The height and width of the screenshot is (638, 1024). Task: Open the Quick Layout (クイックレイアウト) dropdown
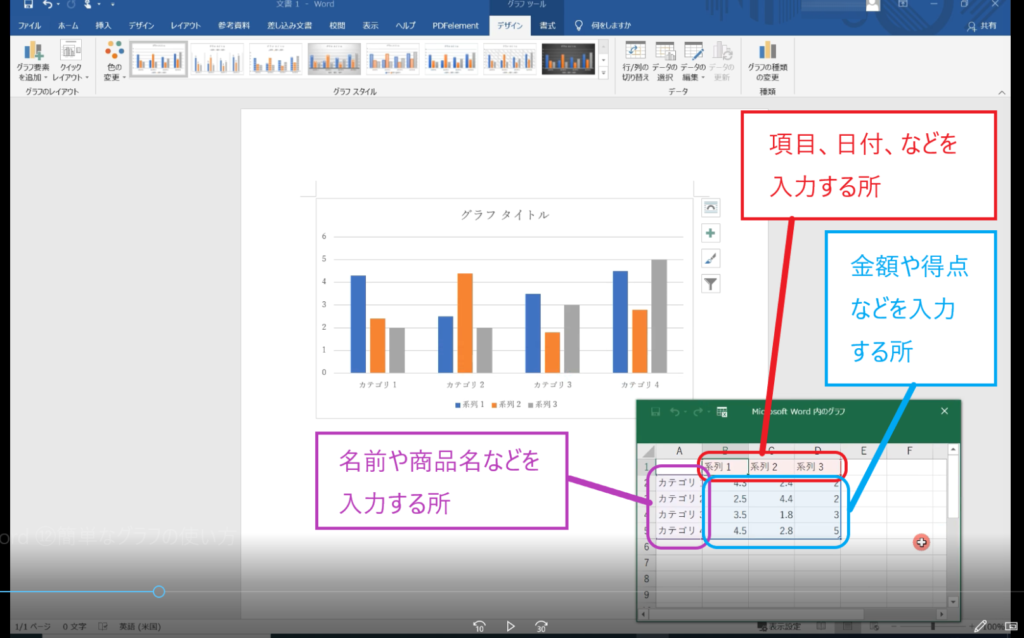coord(71,61)
